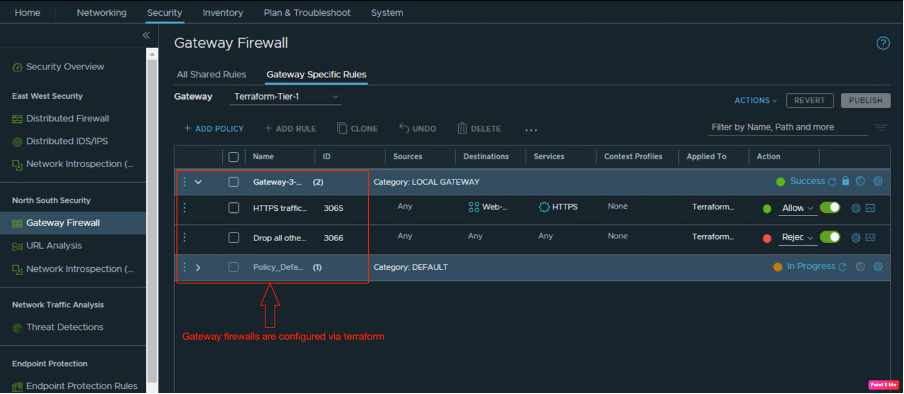The height and width of the screenshot is (394, 904).
Task: Open help via question mark icon
Action: click(x=883, y=43)
